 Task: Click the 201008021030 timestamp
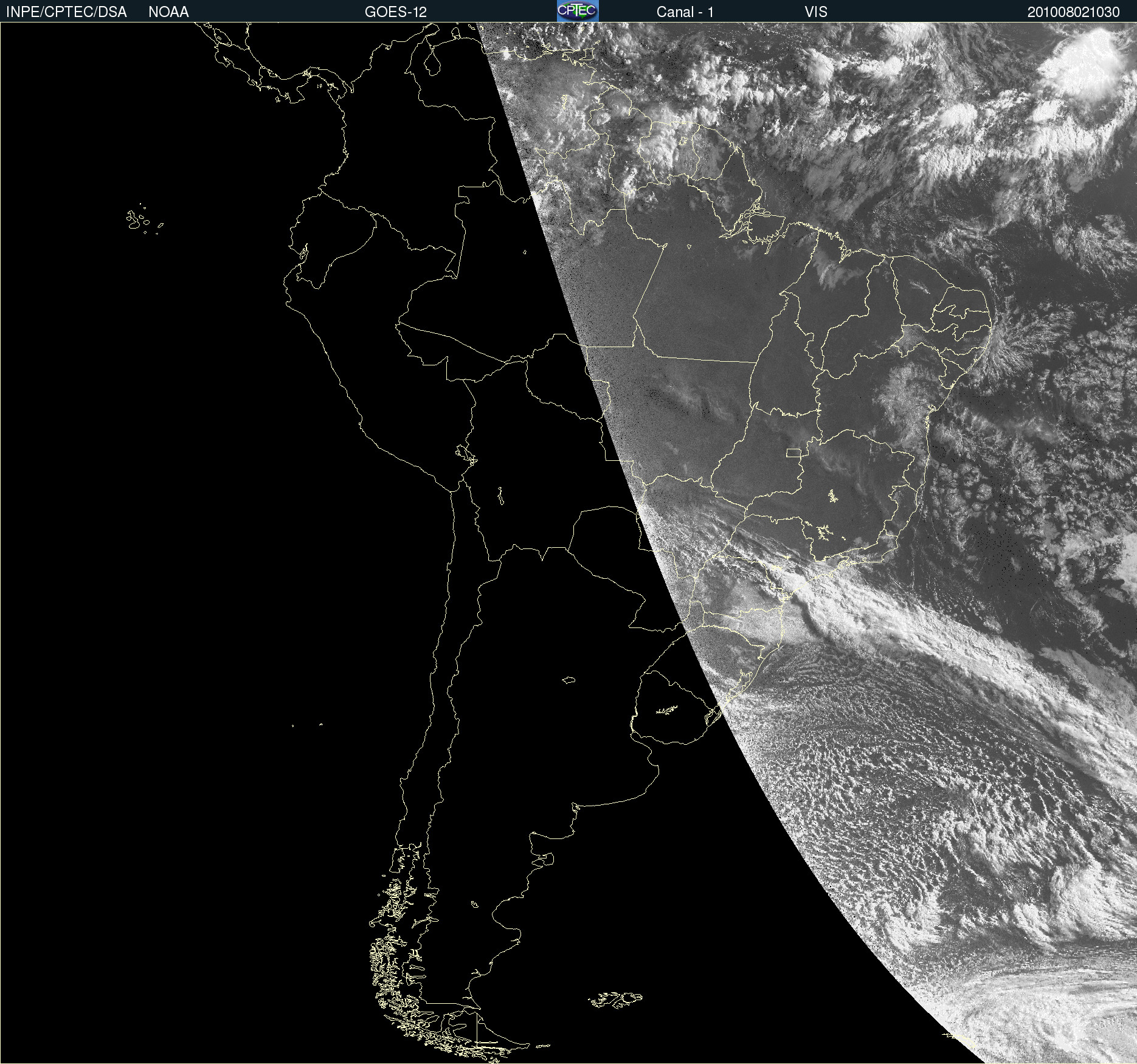tap(1073, 12)
